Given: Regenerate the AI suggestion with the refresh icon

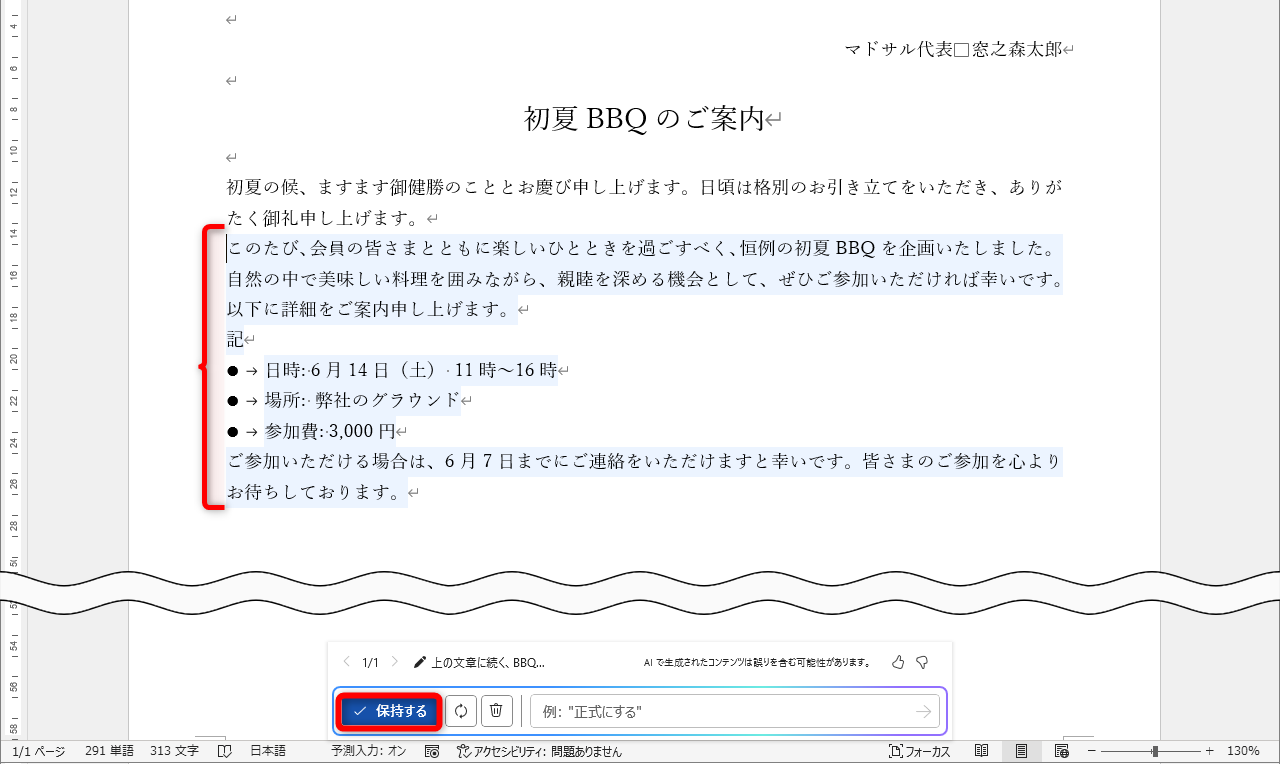Looking at the screenshot, I should click(x=460, y=711).
